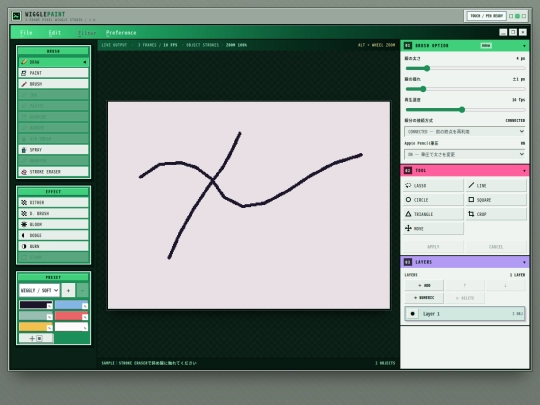Click the WigglePaint app logo icon

coord(16,16)
